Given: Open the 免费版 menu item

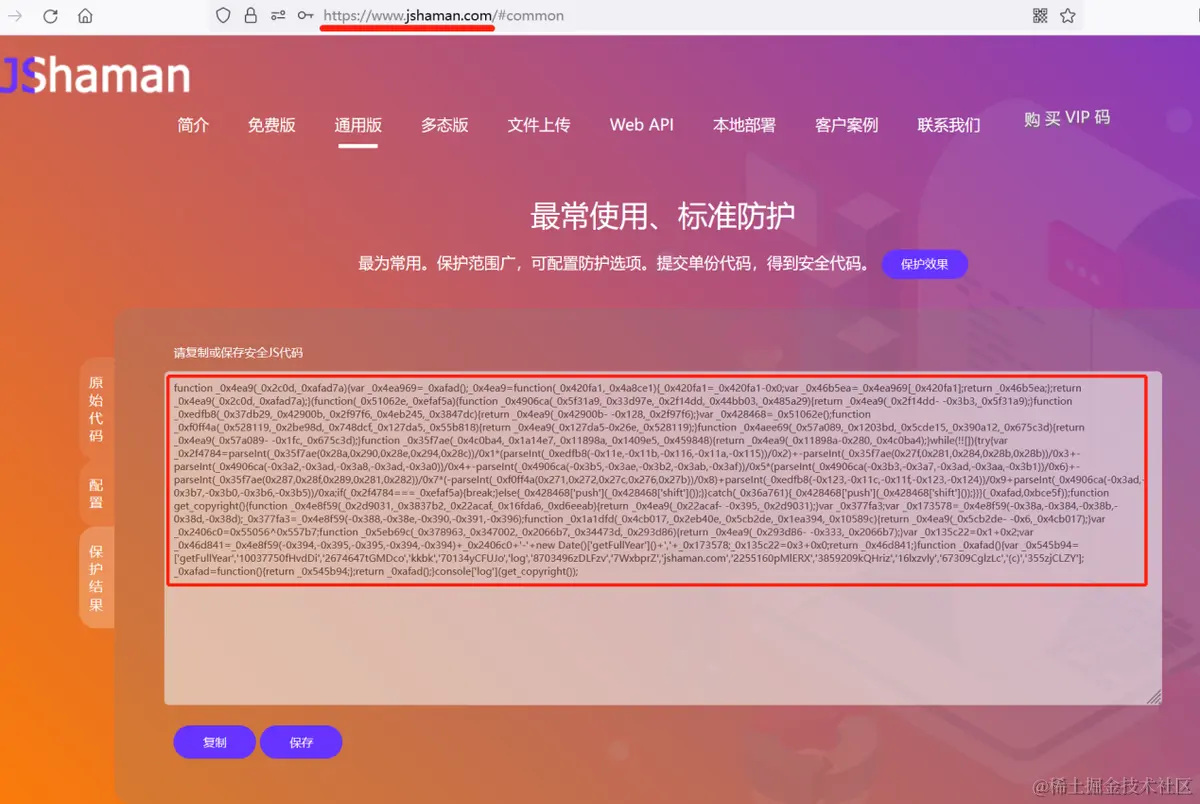Looking at the screenshot, I should [272, 125].
